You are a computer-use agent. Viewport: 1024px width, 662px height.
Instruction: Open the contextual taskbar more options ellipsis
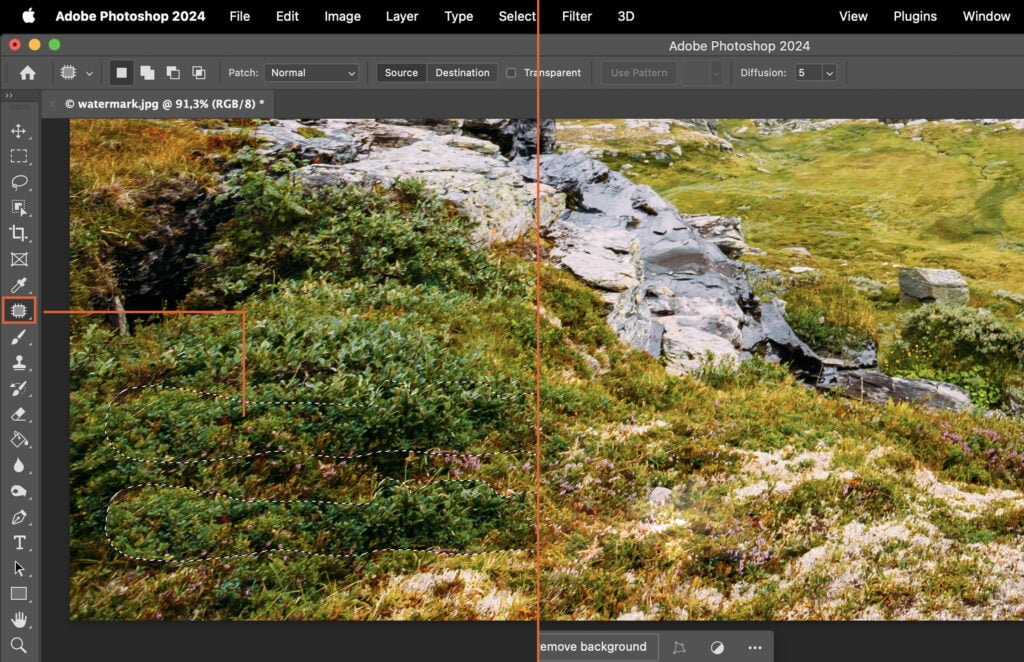756,647
